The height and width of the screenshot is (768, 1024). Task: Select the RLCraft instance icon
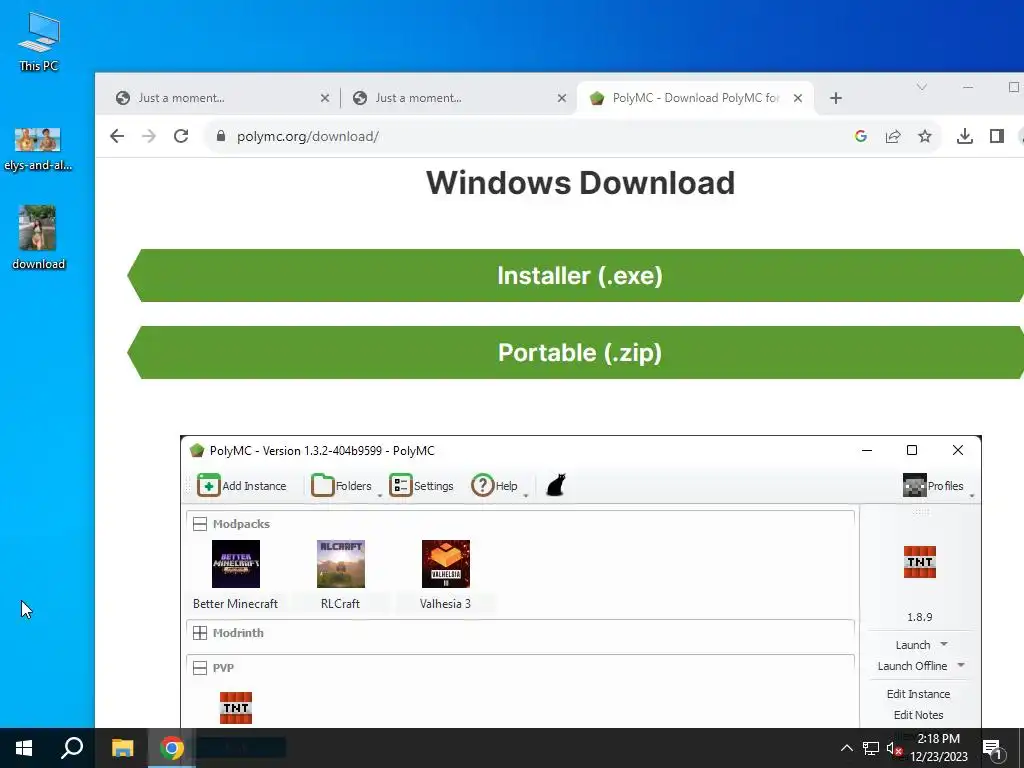pos(340,564)
